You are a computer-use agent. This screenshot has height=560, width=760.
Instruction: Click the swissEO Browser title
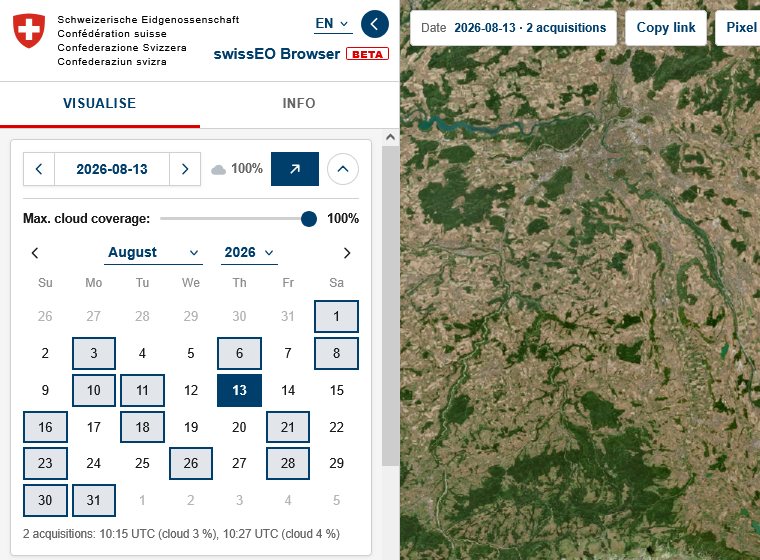[x=277, y=54]
